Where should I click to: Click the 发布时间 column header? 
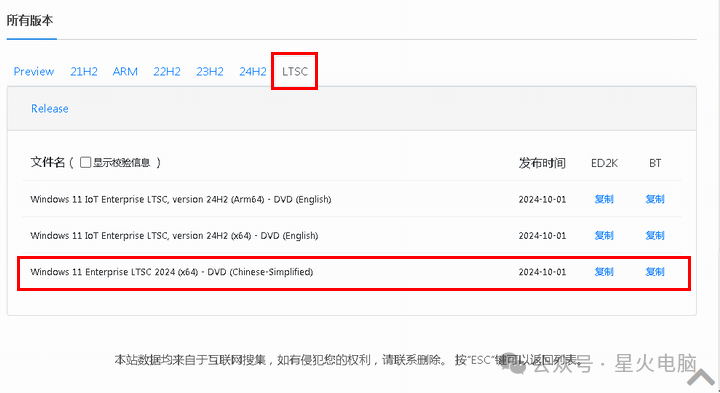pyautogui.click(x=542, y=163)
